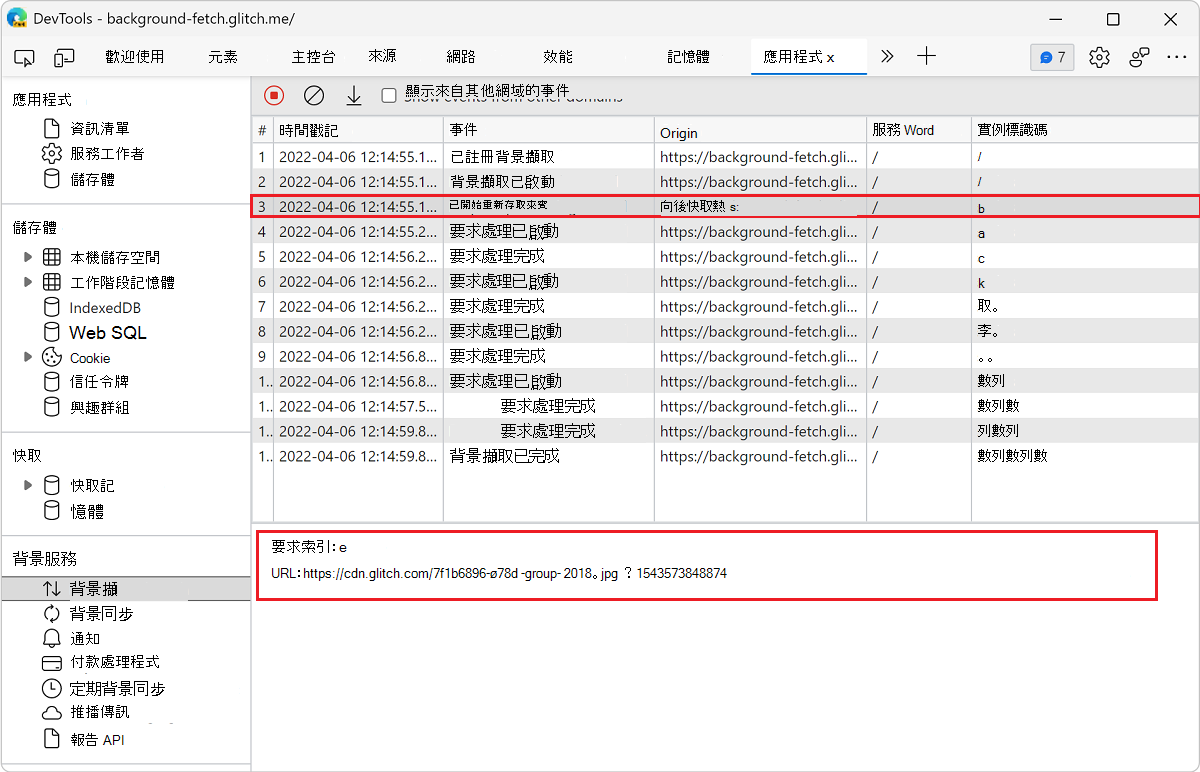Toggle the device emulation icon

[x=64, y=57]
